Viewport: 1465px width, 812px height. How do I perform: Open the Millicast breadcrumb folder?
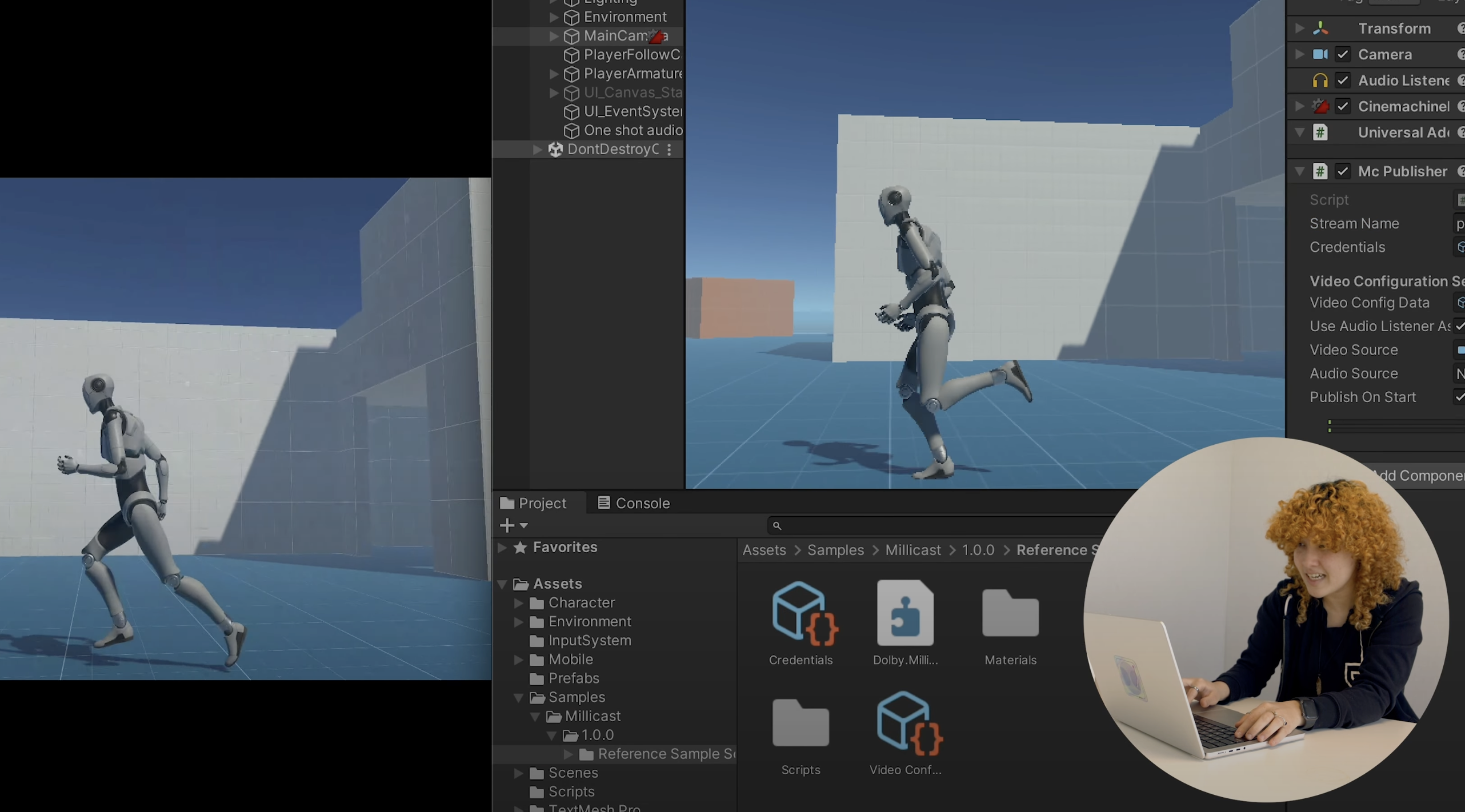[912, 550]
